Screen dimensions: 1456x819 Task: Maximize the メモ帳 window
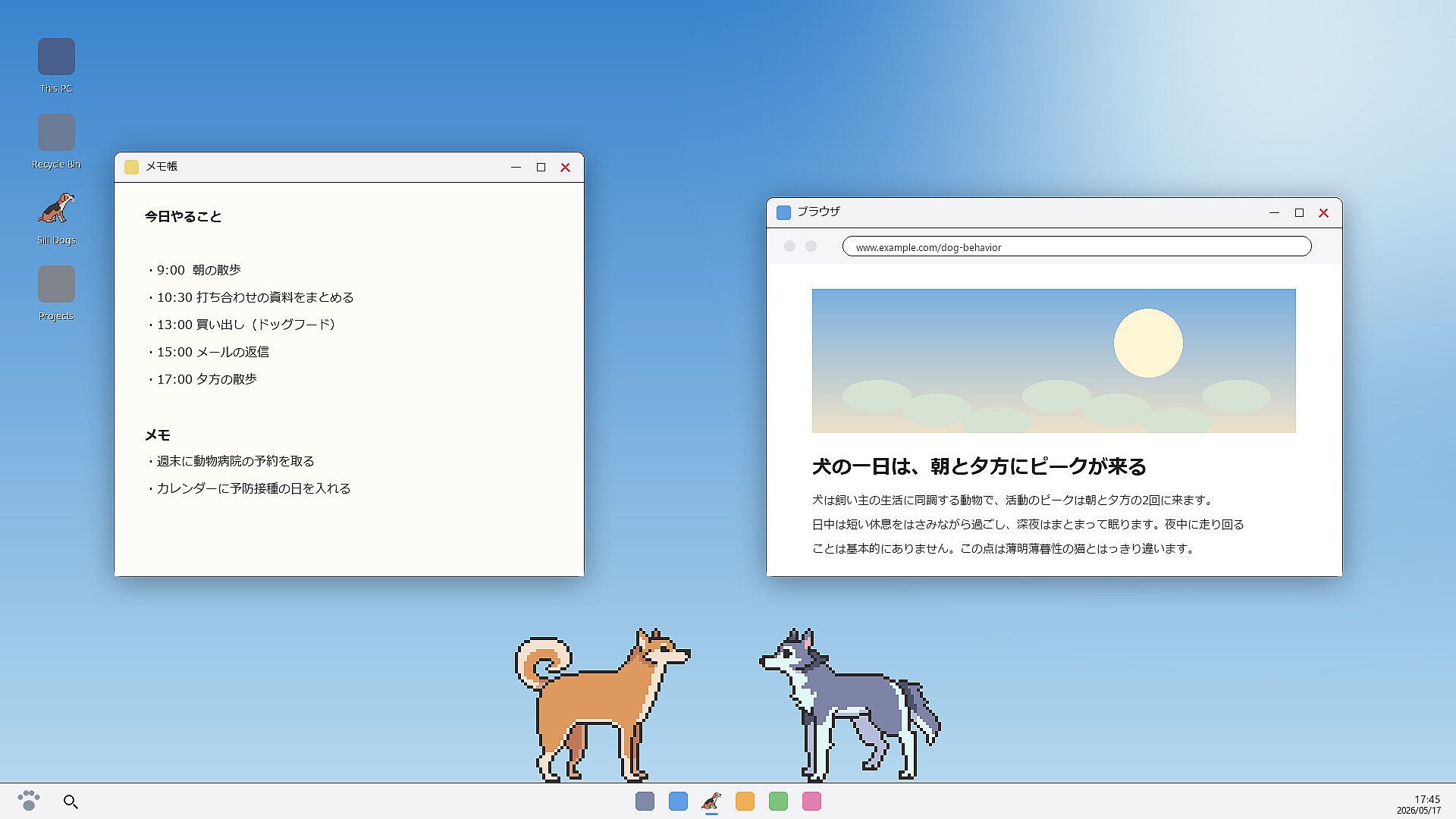point(541,168)
